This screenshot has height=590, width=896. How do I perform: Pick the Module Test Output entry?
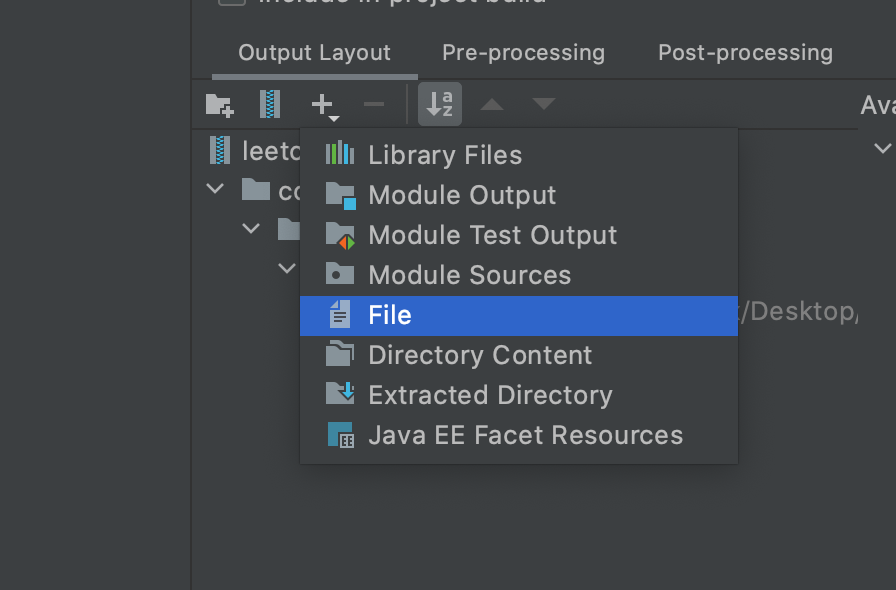coord(492,235)
